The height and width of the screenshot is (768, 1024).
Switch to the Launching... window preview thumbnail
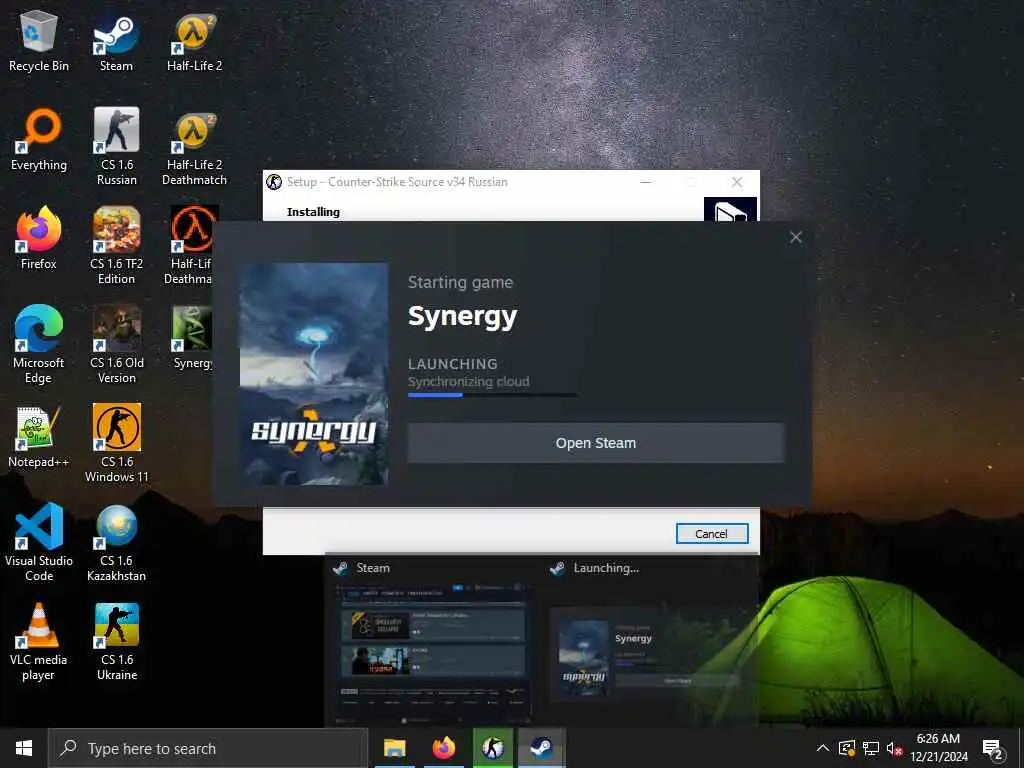pos(651,641)
